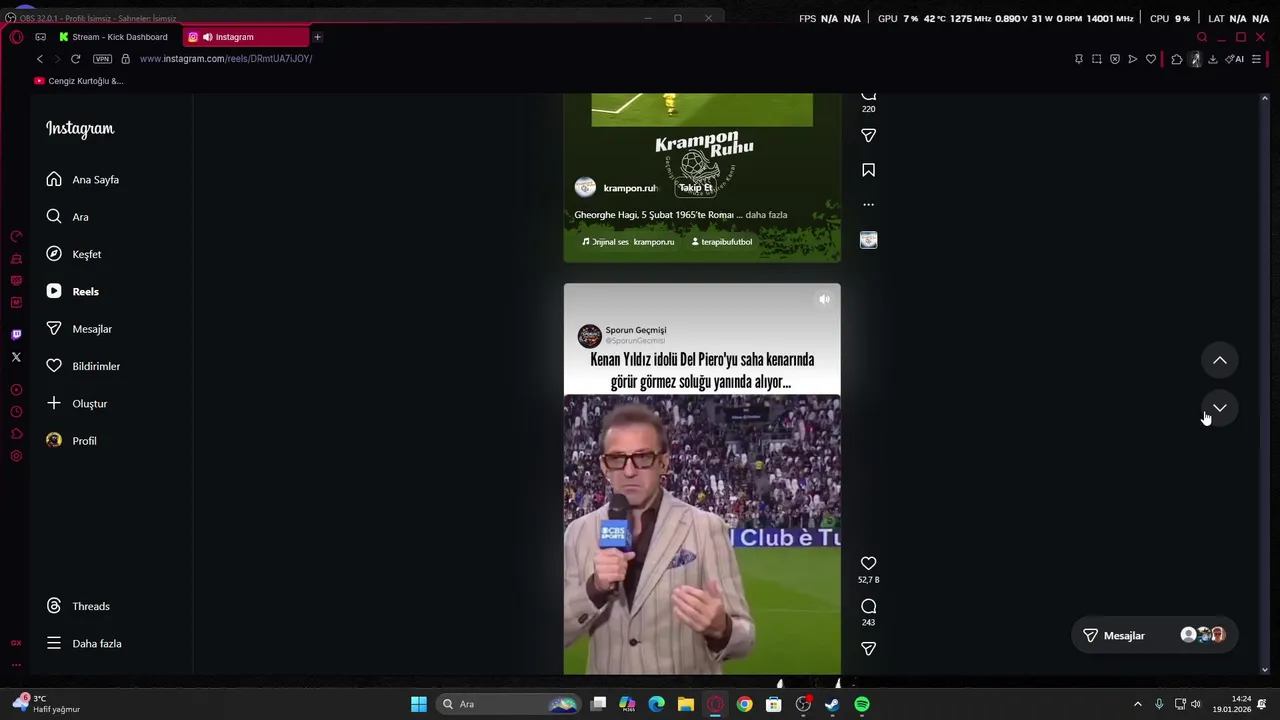Go back in browser

pyautogui.click(x=40, y=59)
